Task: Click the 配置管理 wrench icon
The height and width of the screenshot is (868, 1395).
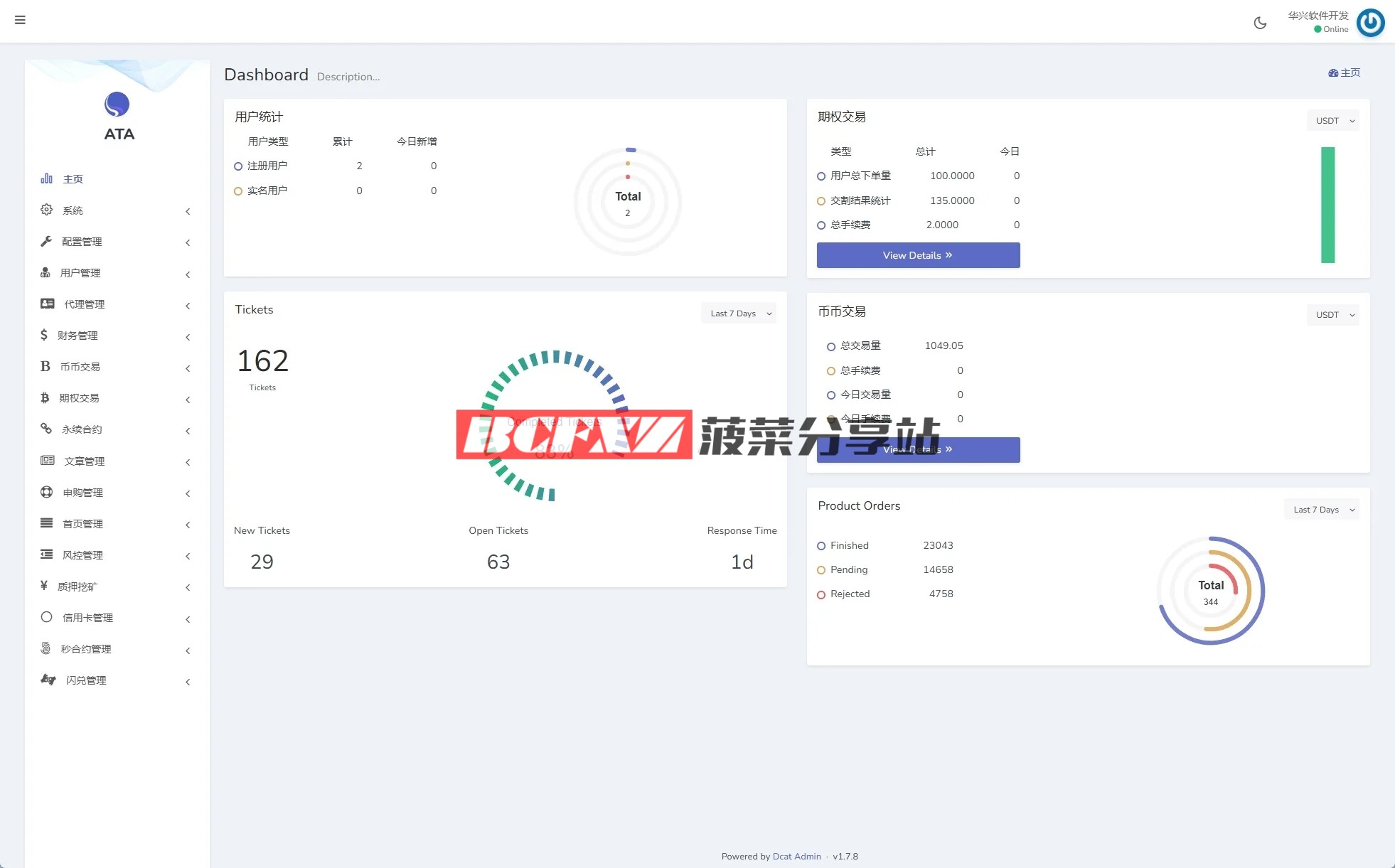Action: [46, 241]
